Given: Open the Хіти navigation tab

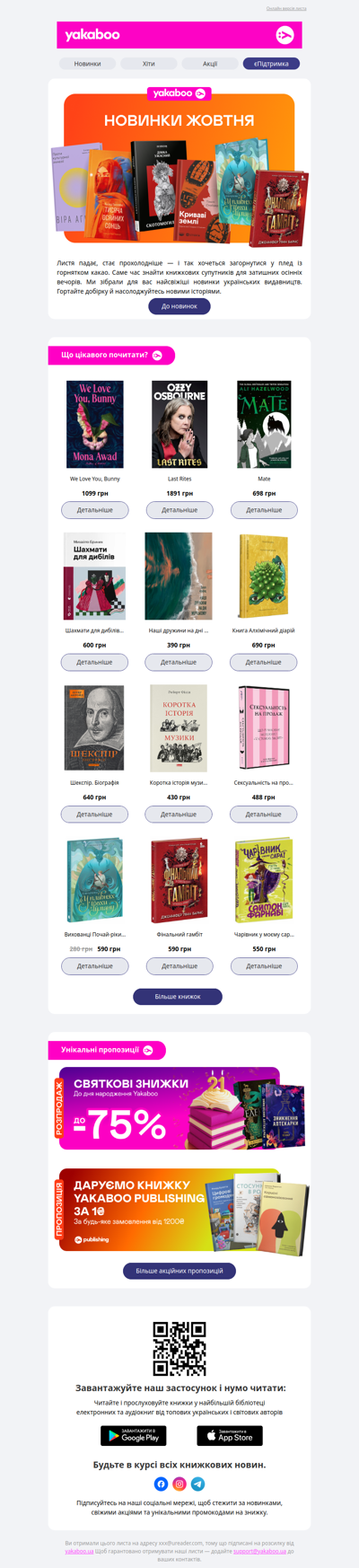Looking at the screenshot, I should tap(149, 64).
